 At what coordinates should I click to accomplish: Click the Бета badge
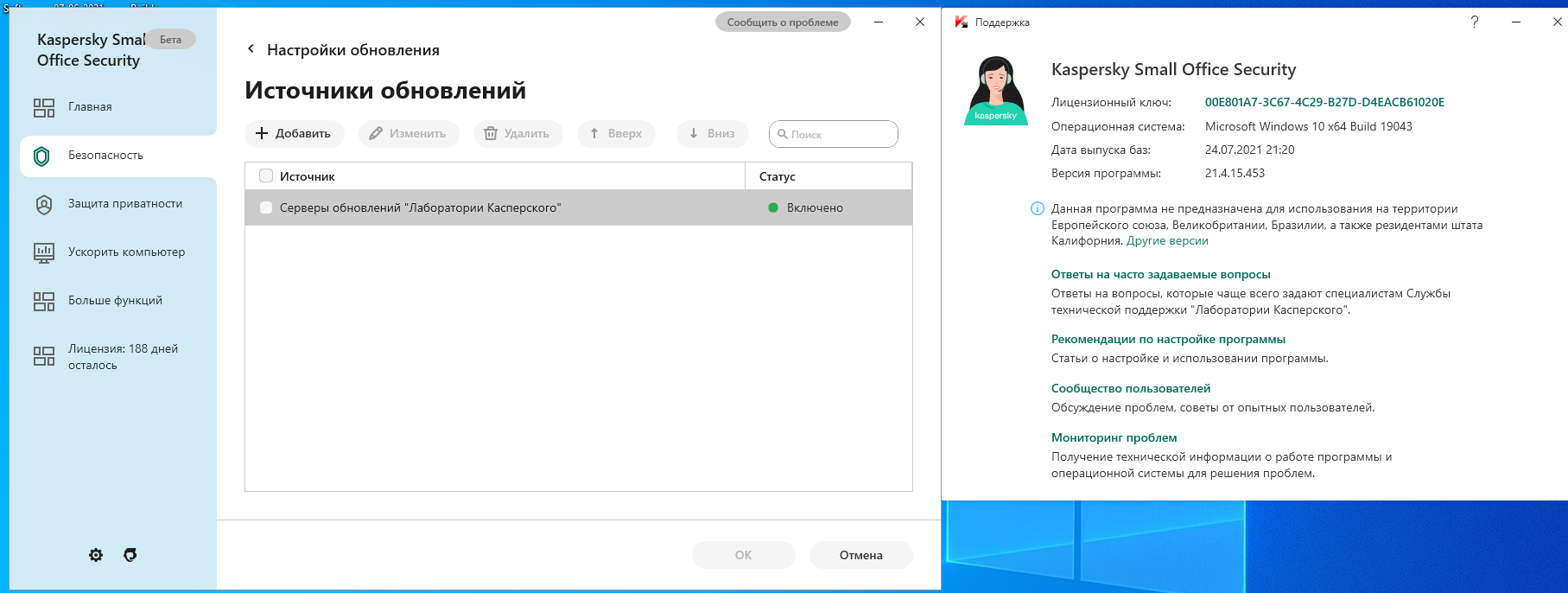click(171, 40)
